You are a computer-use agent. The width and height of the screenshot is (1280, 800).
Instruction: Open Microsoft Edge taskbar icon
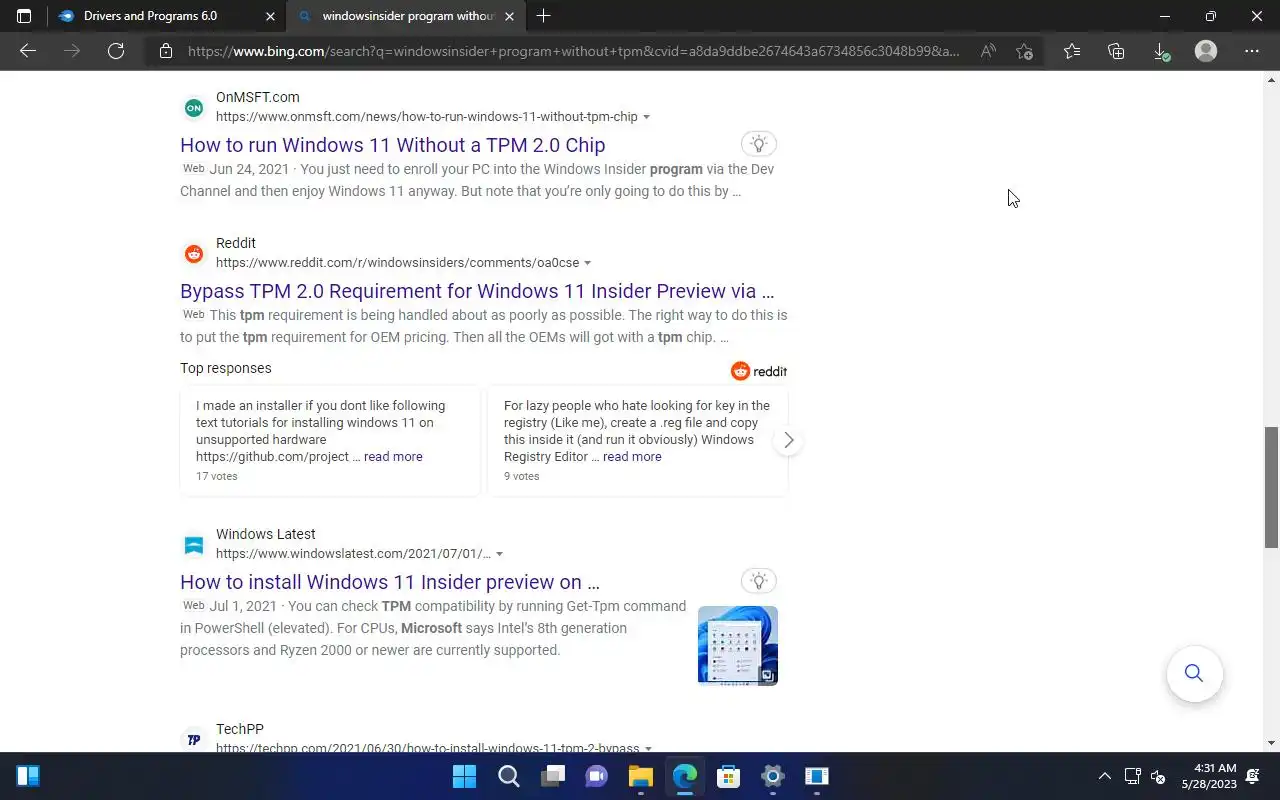685,776
